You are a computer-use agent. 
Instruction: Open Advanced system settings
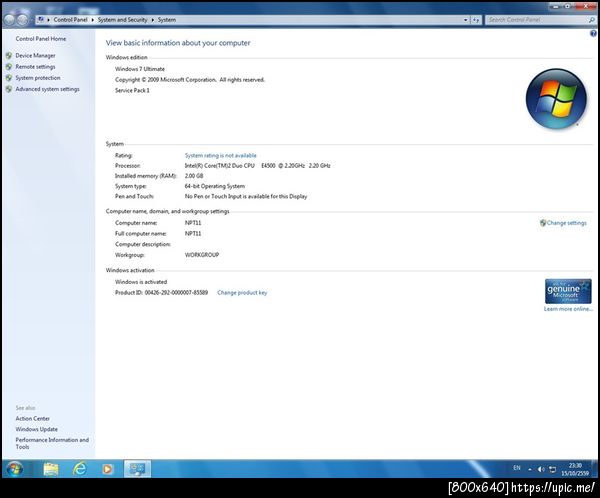pos(47,89)
